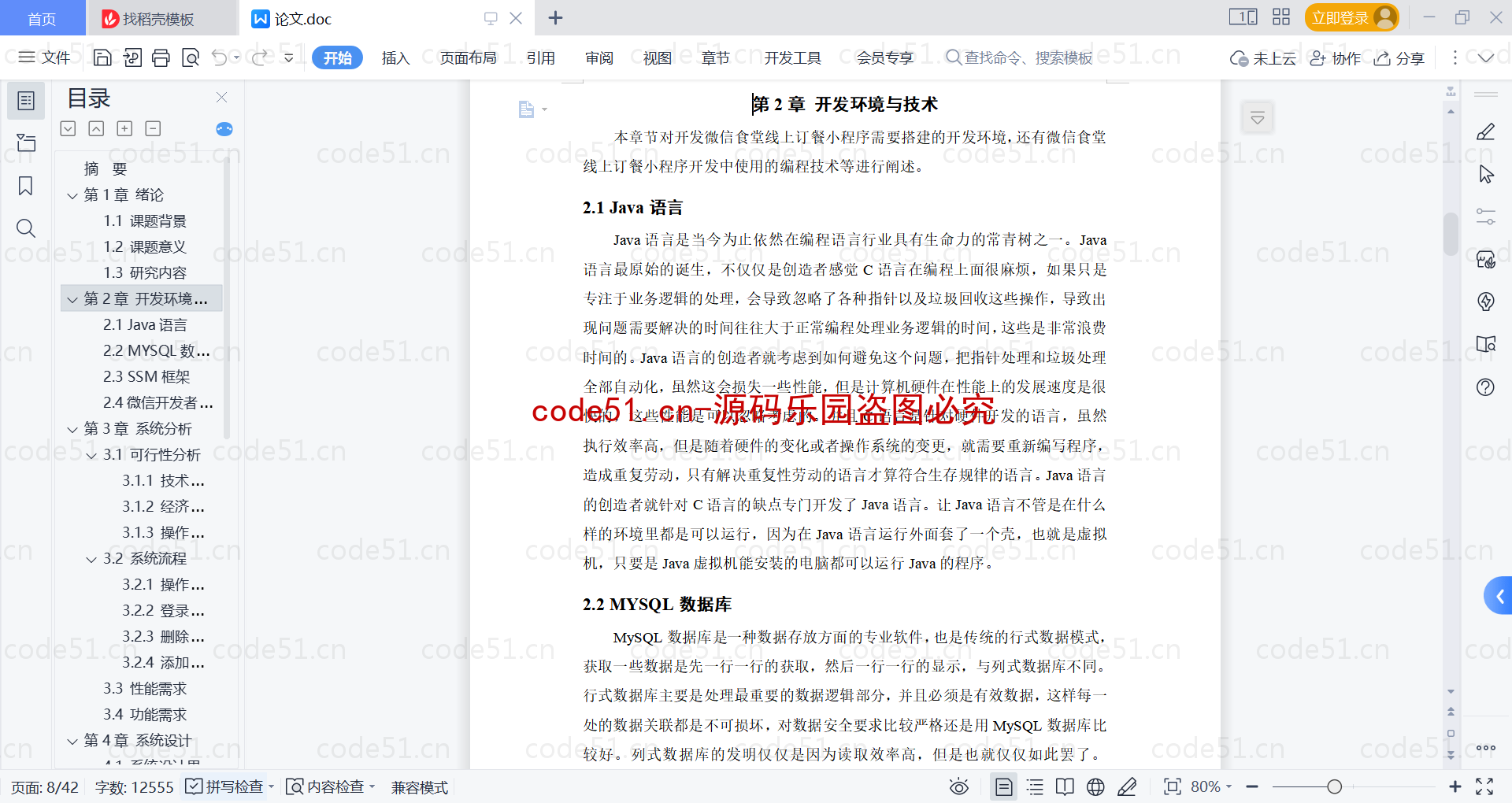Collapse 3.1 可行性分析 outline node
This screenshot has width=1512, height=803.
point(91,455)
